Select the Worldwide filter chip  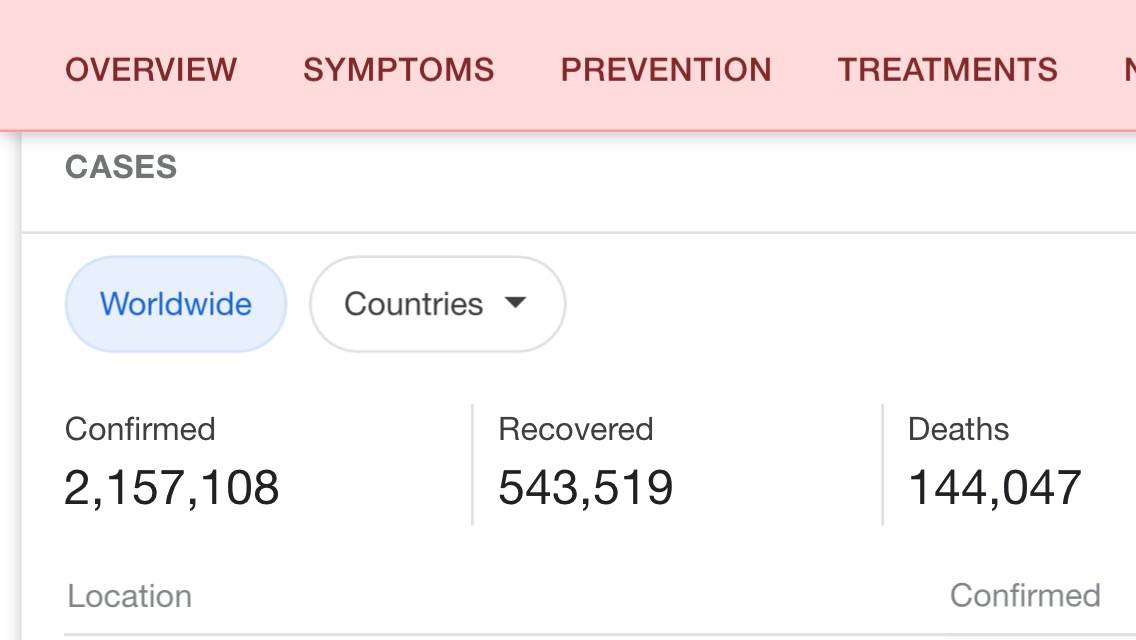click(x=176, y=304)
